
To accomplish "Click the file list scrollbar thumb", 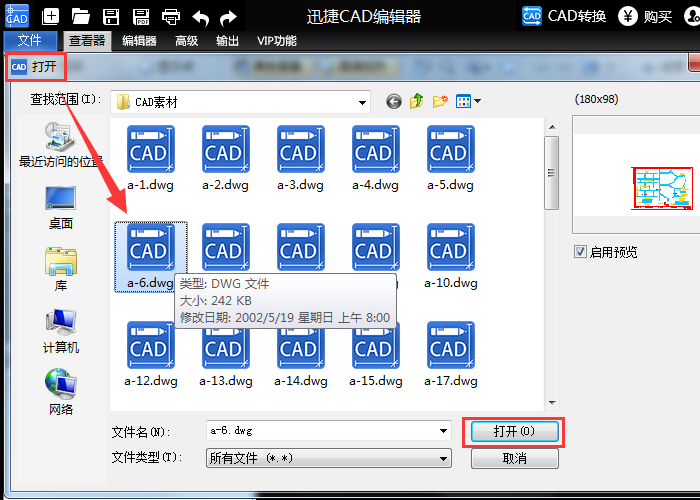I will tap(552, 173).
